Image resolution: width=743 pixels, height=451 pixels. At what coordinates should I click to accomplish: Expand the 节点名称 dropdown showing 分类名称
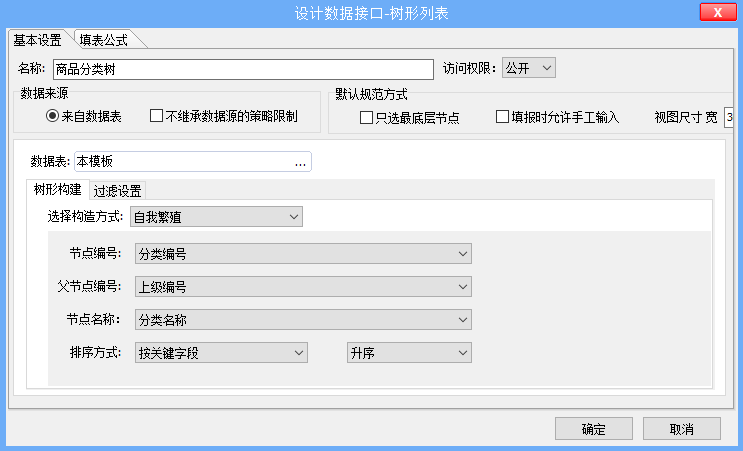click(x=303, y=320)
